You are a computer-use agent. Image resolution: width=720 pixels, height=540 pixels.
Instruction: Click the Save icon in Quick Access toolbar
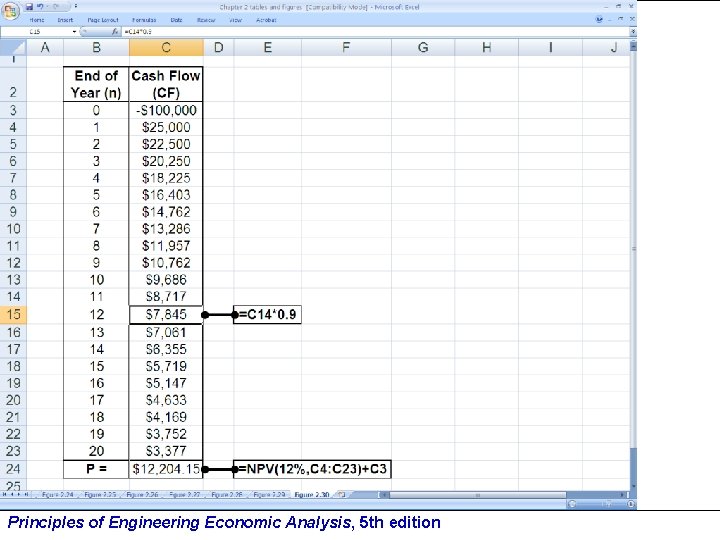29,7
